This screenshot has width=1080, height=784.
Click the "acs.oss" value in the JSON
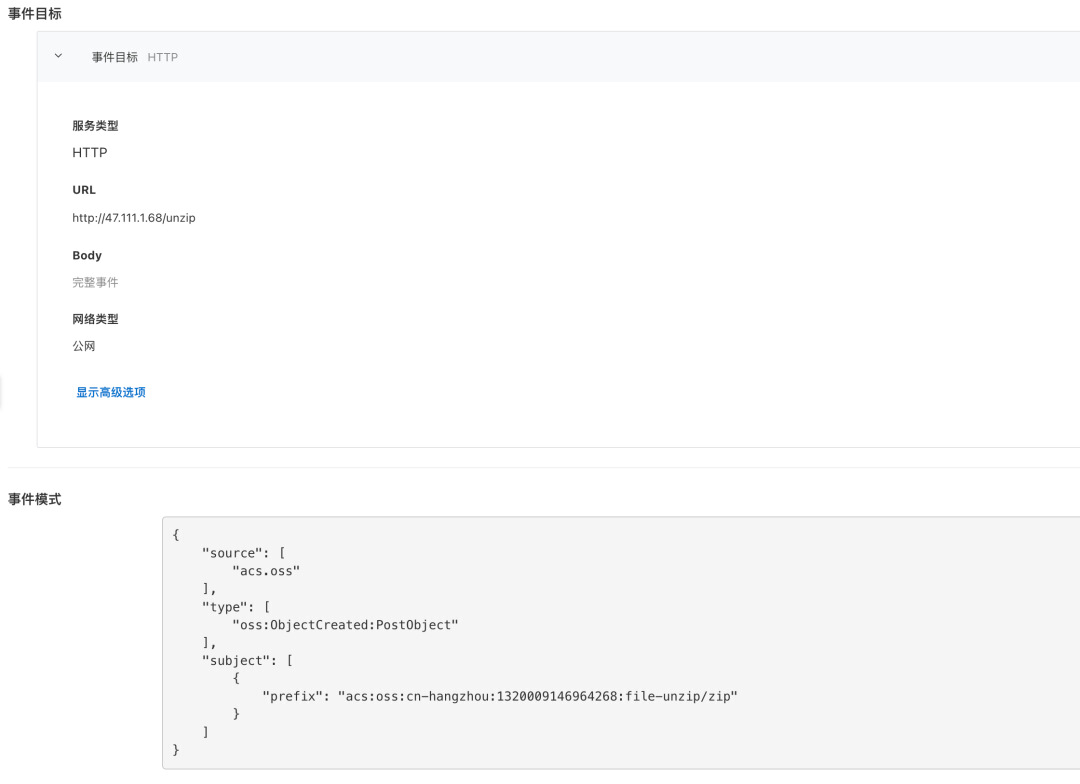point(266,571)
